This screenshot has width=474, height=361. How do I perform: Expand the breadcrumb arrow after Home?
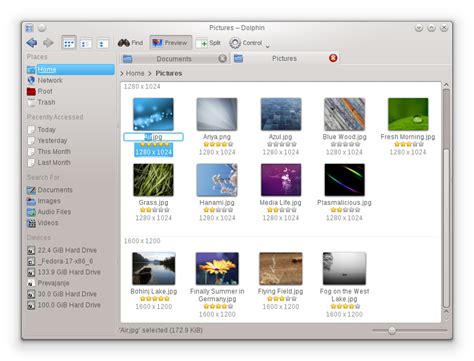coord(150,73)
